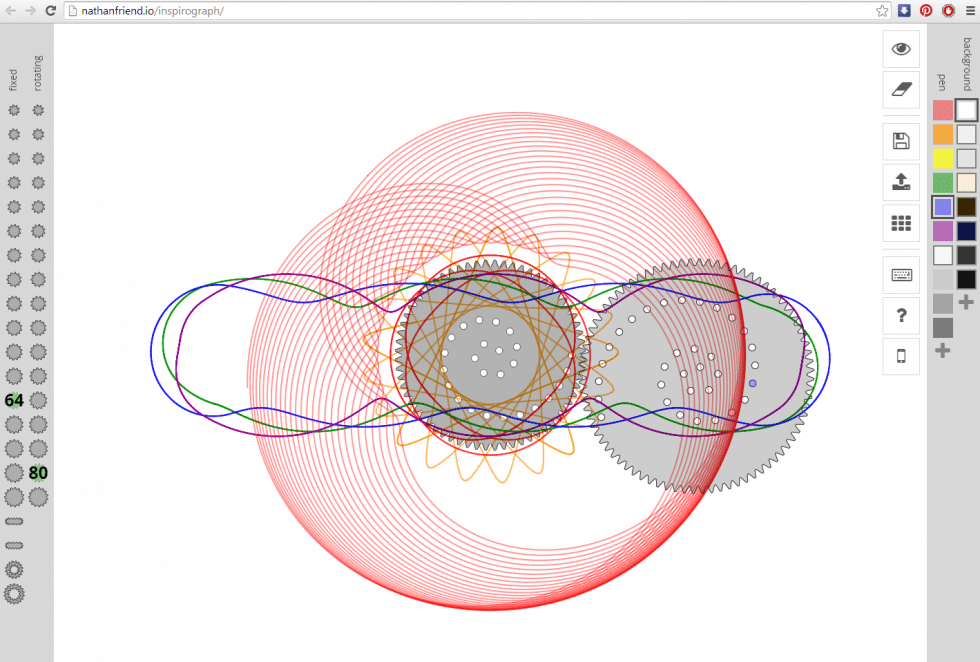
Task: Save the drawing with the floppy disk icon
Action: coord(901,141)
